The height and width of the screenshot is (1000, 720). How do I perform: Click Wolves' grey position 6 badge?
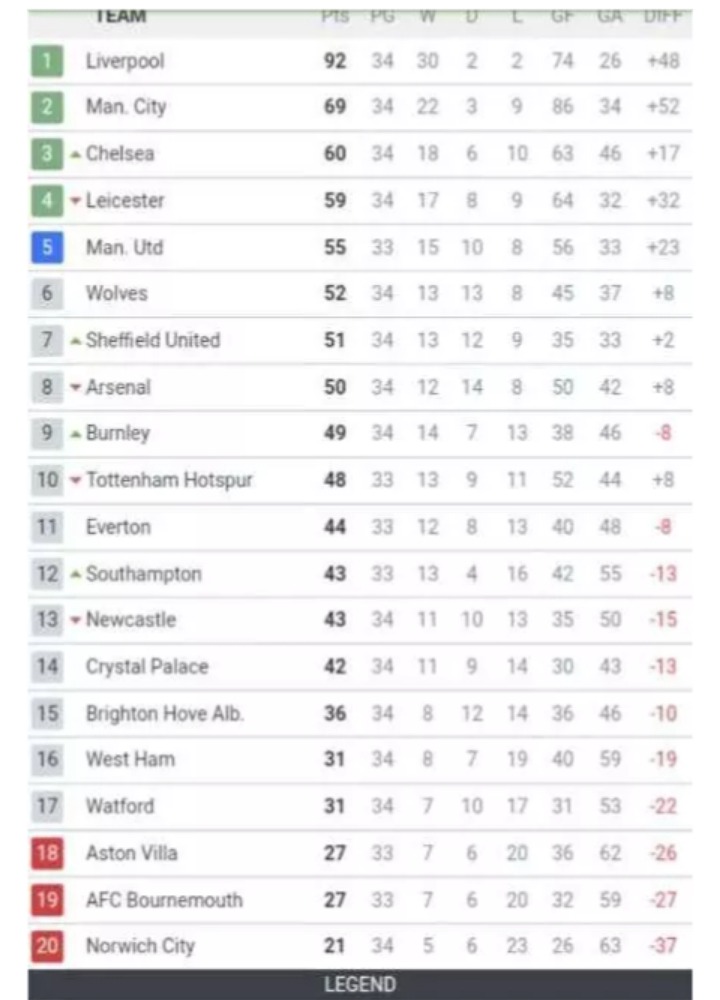click(x=47, y=294)
